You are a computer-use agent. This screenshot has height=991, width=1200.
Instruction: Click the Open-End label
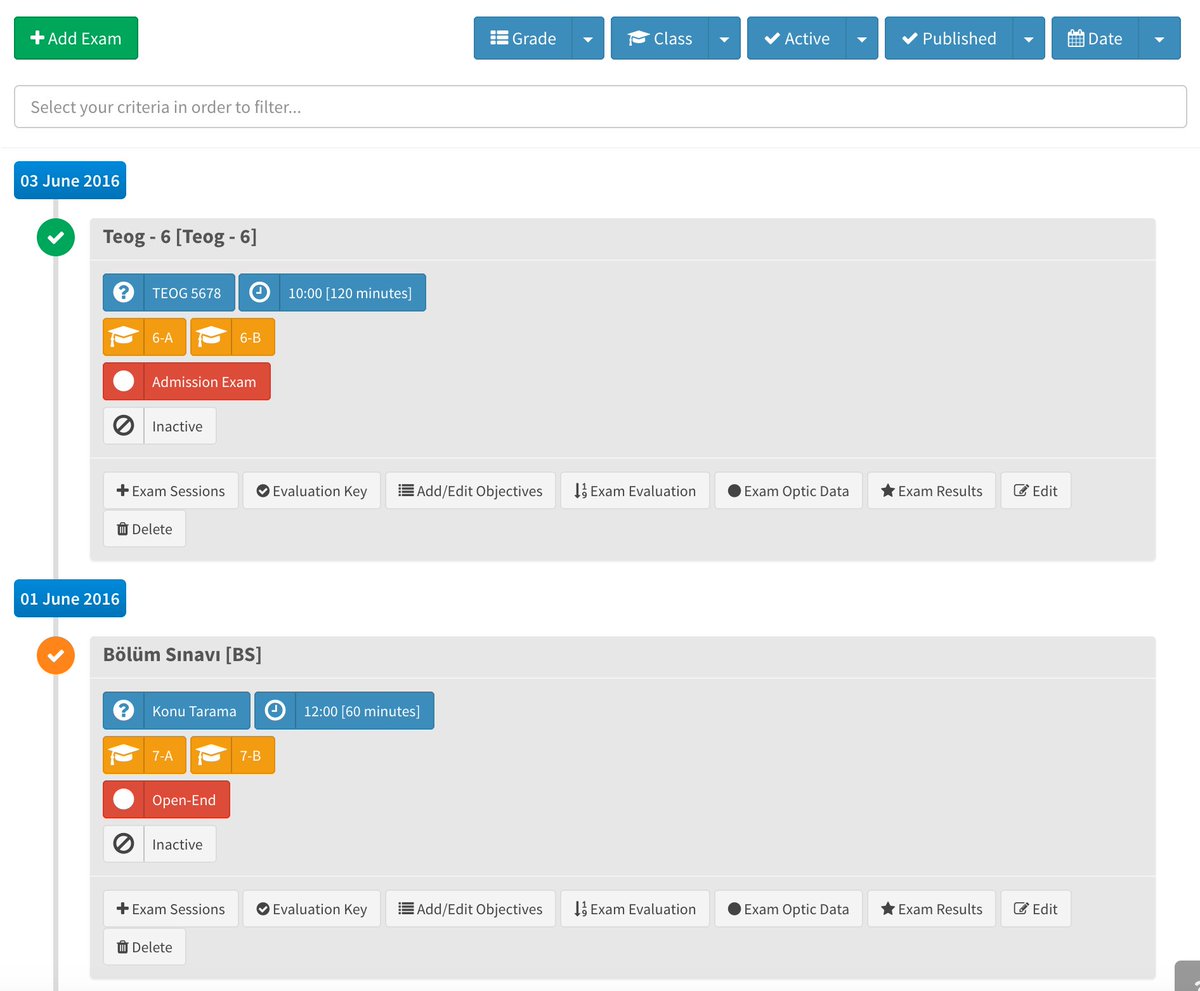coord(184,799)
